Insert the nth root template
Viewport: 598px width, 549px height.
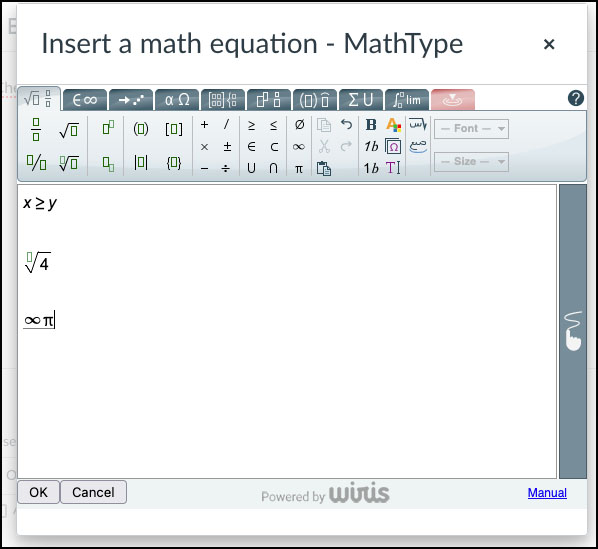click(69, 163)
